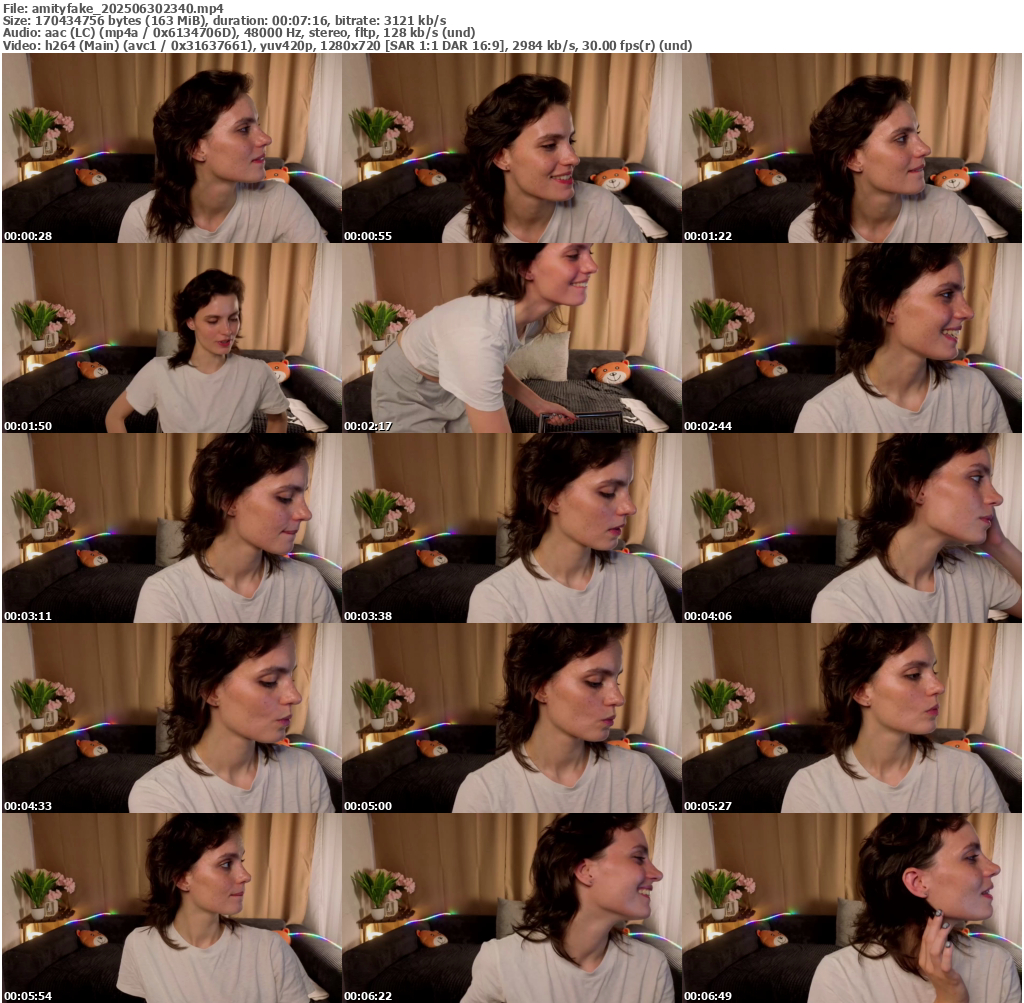
Task: Select the thumbnail frame at 00:04:06
Action: [852, 528]
